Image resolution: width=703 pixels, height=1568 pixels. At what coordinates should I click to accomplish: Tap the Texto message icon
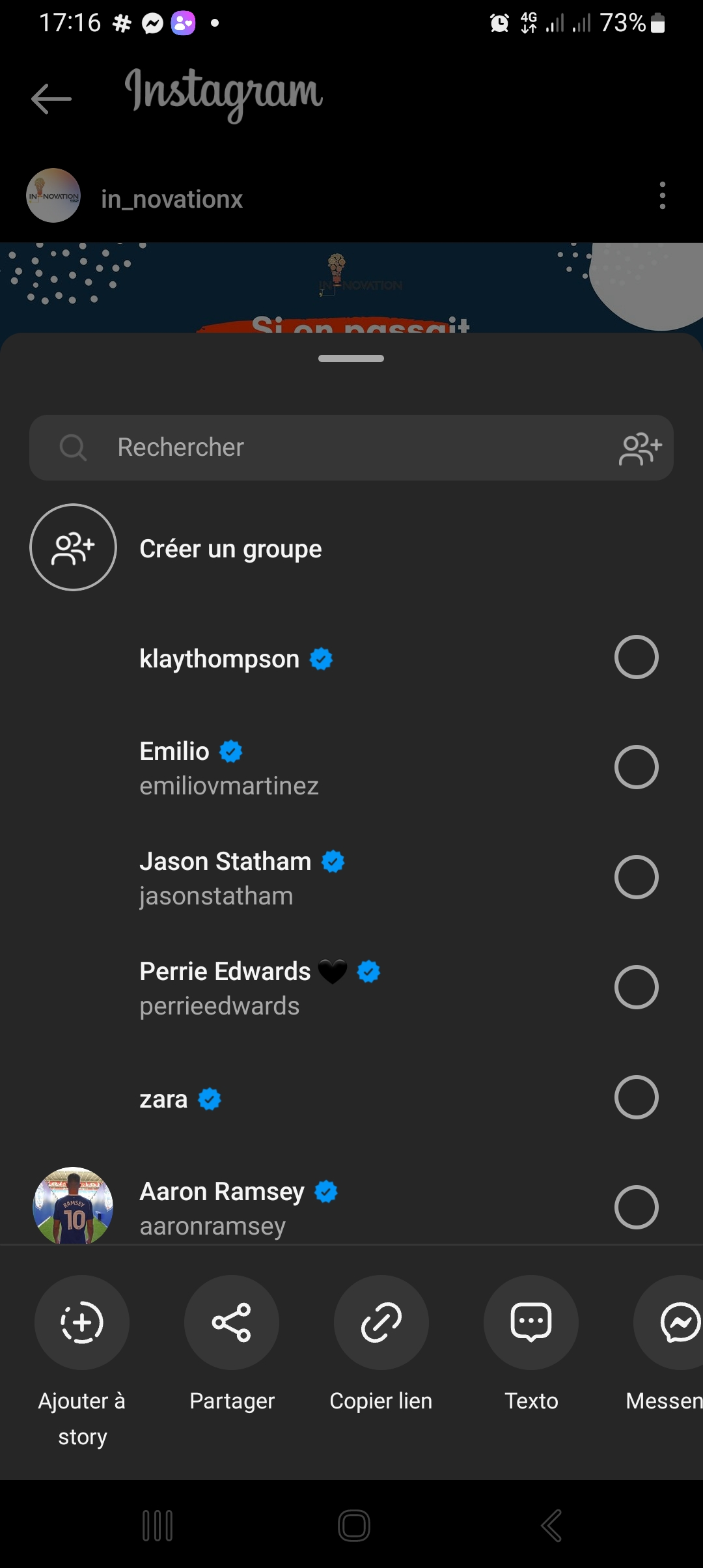click(x=531, y=1323)
